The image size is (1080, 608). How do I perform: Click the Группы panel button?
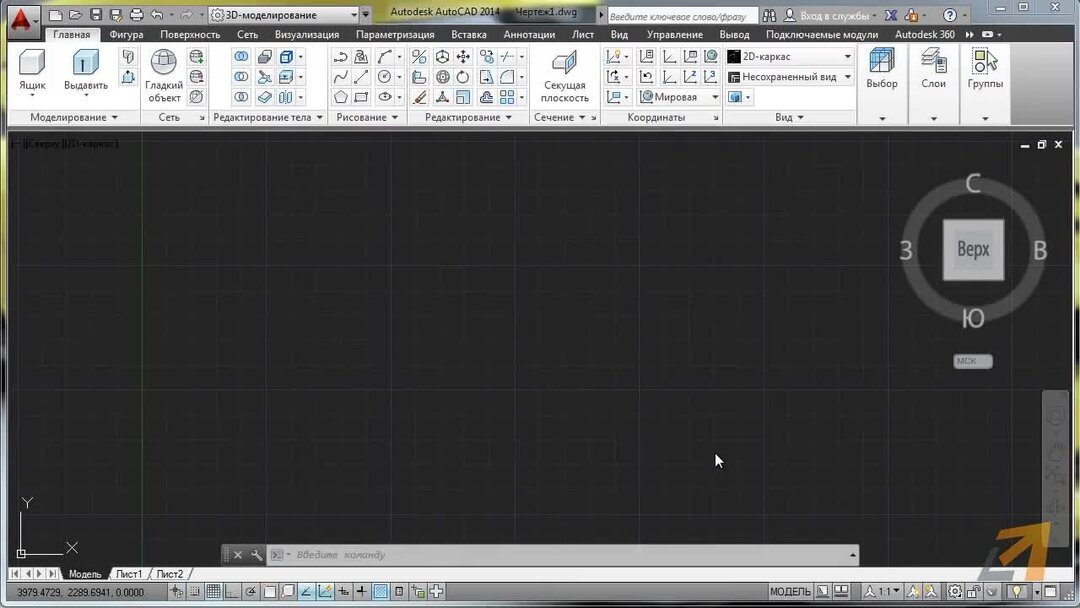tap(985, 70)
